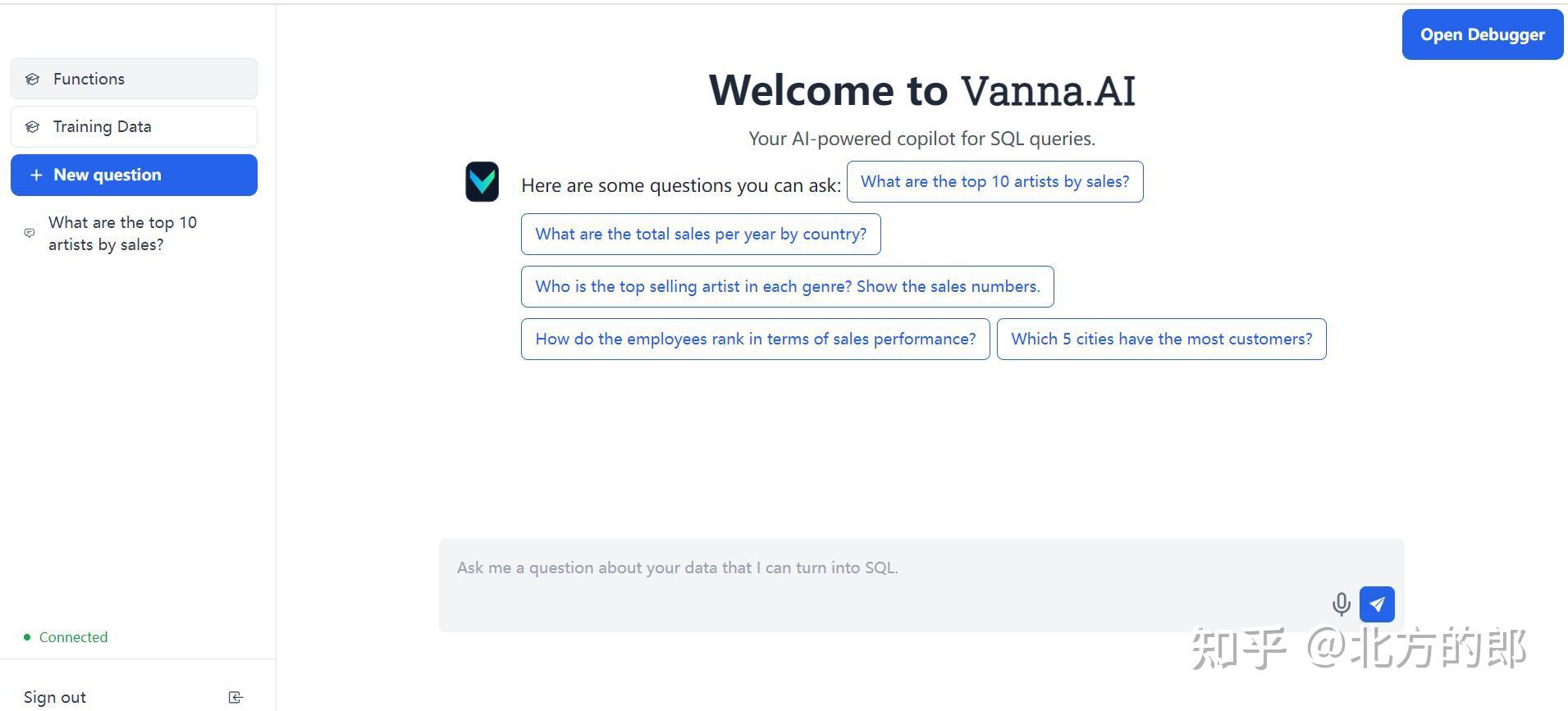Image resolution: width=1568 pixels, height=711 pixels.
Task: Start a New question
Action: [x=134, y=175]
